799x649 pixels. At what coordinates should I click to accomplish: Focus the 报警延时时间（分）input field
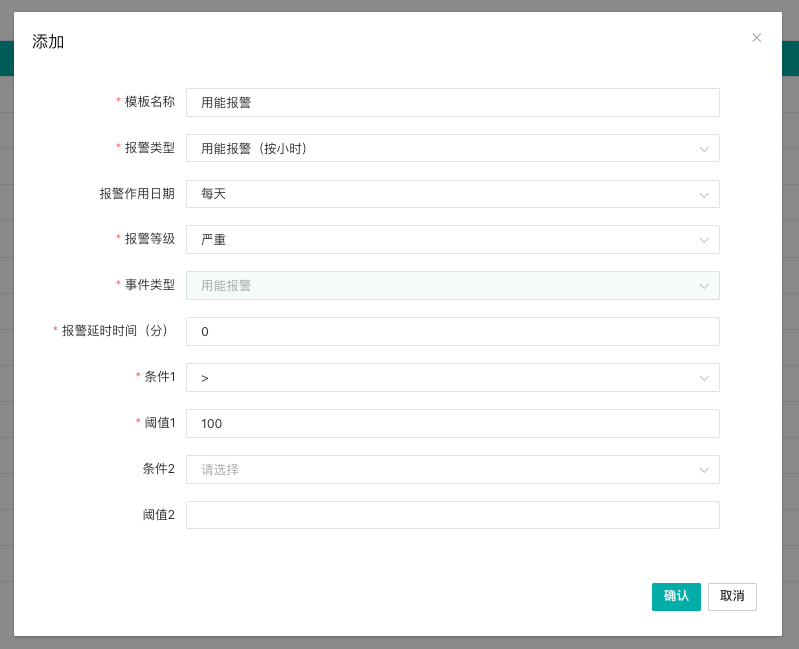click(x=452, y=332)
